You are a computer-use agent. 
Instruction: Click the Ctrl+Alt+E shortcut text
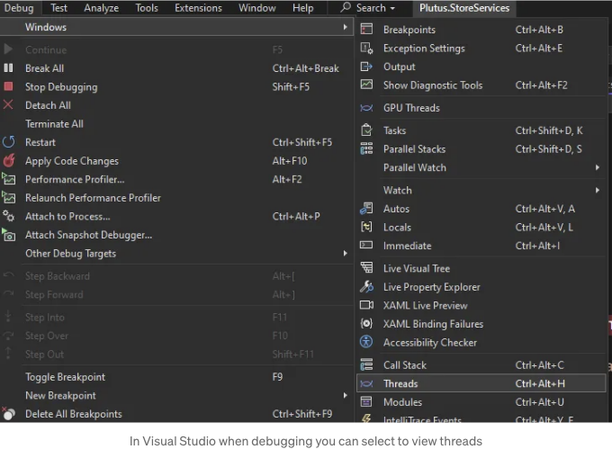point(539,48)
